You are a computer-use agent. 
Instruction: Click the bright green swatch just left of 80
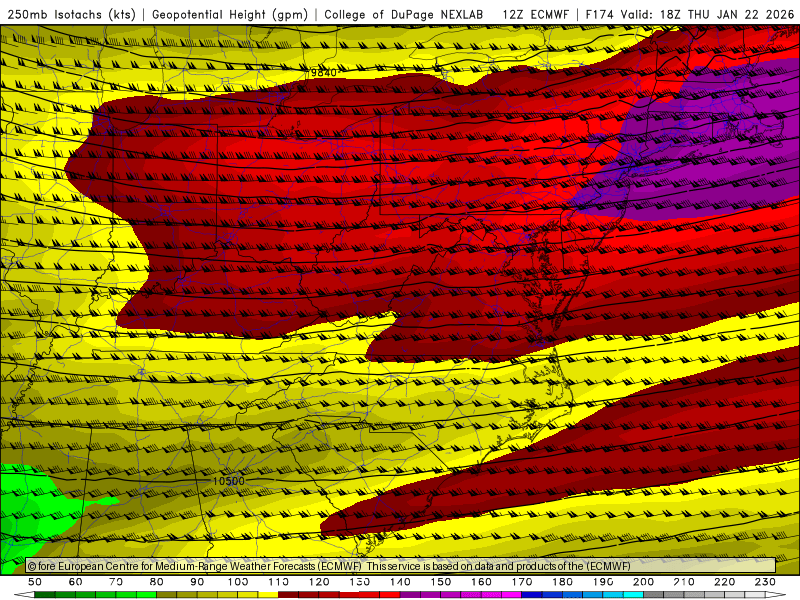coord(146,595)
